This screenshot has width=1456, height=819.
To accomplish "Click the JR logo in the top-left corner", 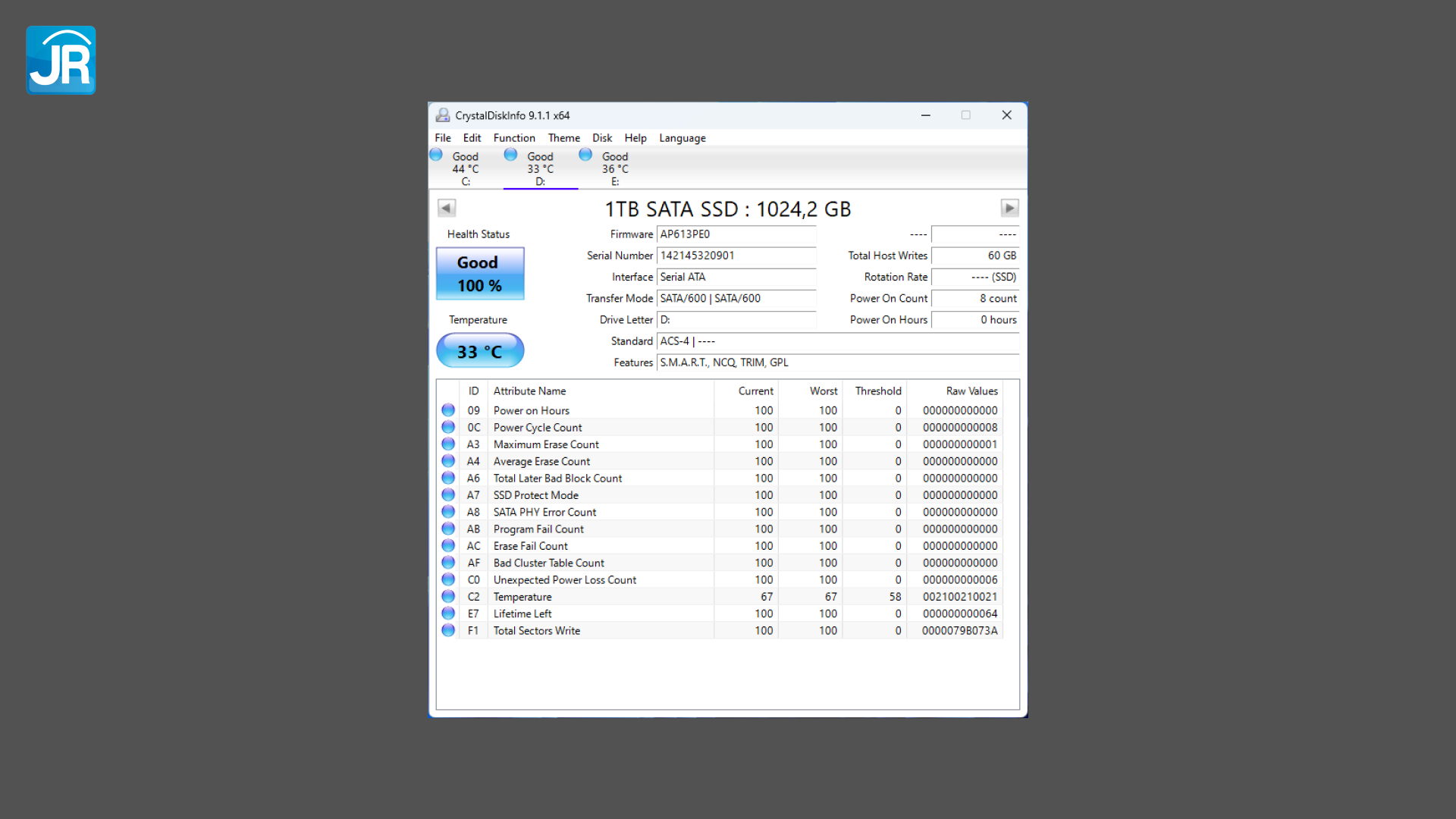I will [61, 60].
